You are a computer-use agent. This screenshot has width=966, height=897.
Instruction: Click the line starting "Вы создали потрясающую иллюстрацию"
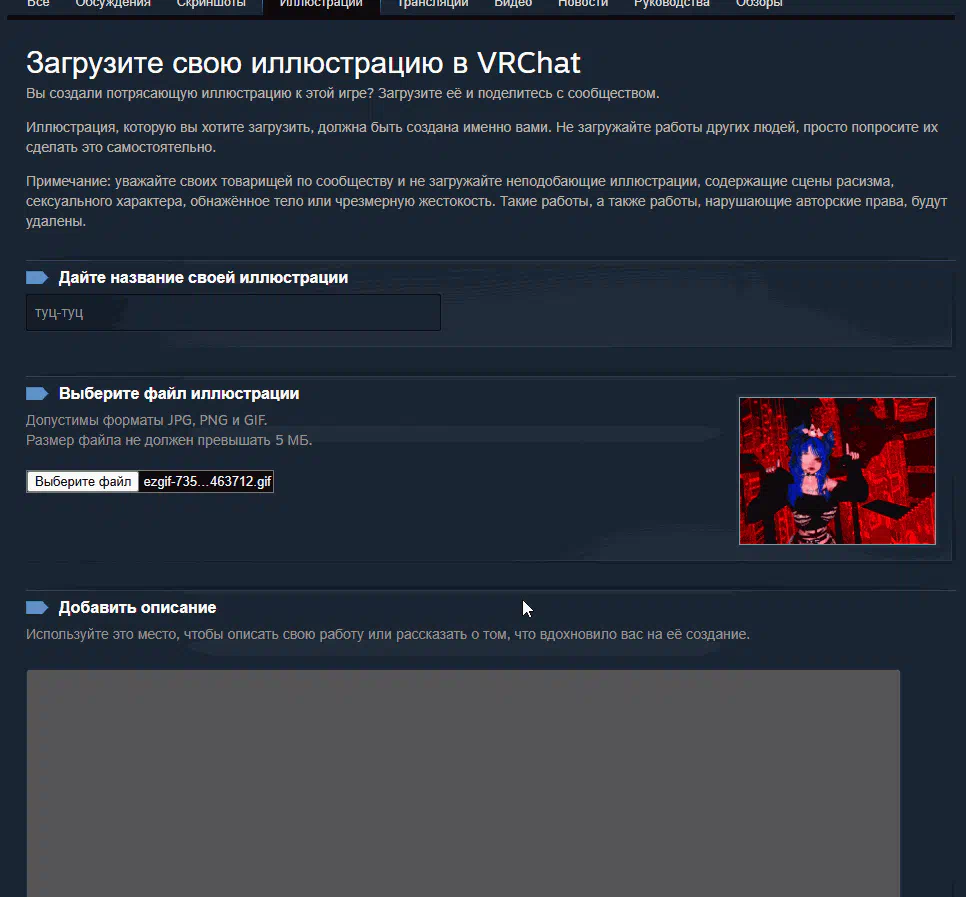343,94
